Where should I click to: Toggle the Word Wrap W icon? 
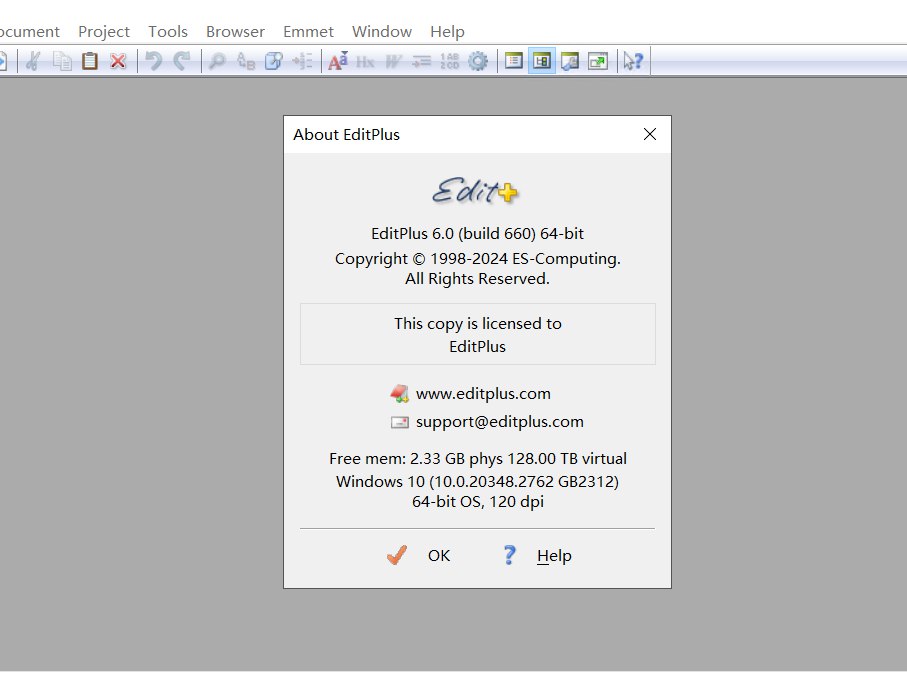(393, 61)
